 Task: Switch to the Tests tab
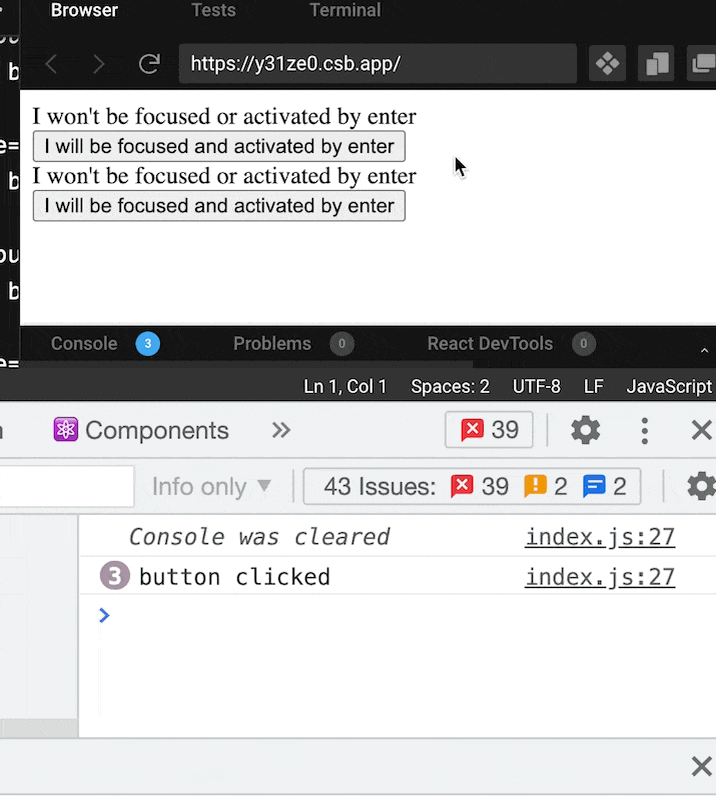pos(213,10)
